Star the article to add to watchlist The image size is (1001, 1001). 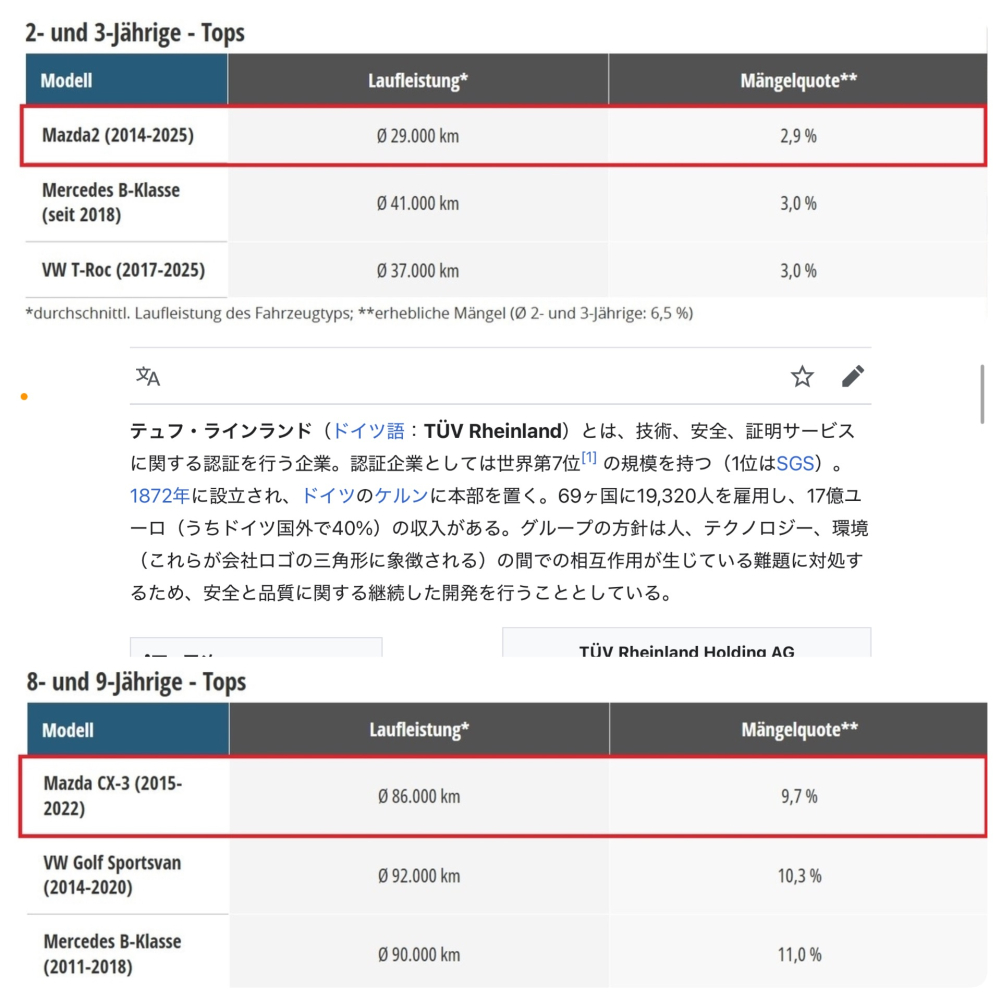click(802, 377)
